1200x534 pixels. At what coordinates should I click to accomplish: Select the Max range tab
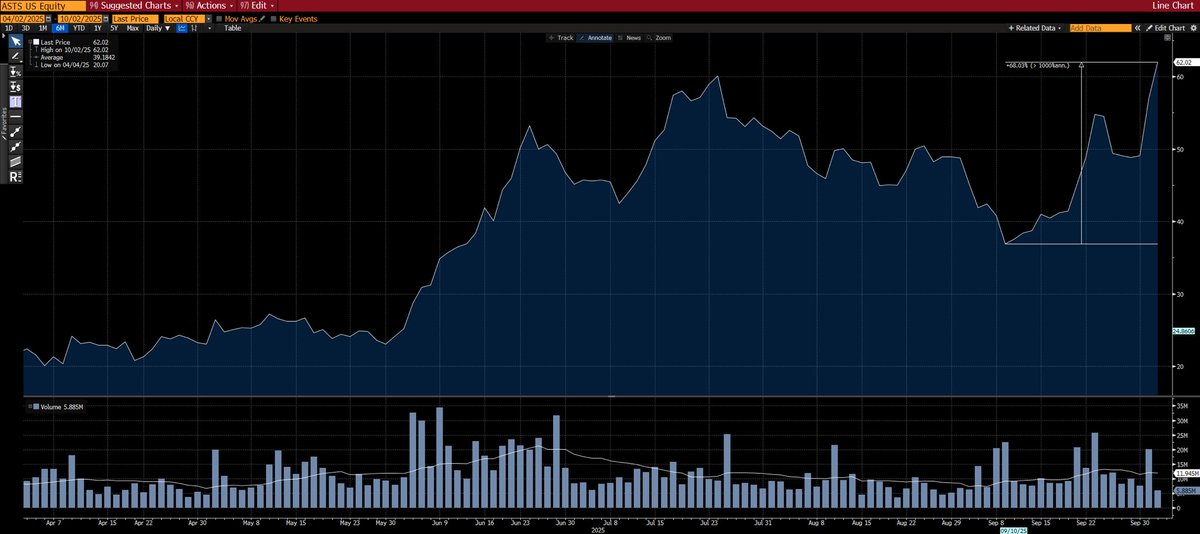tap(132, 28)
